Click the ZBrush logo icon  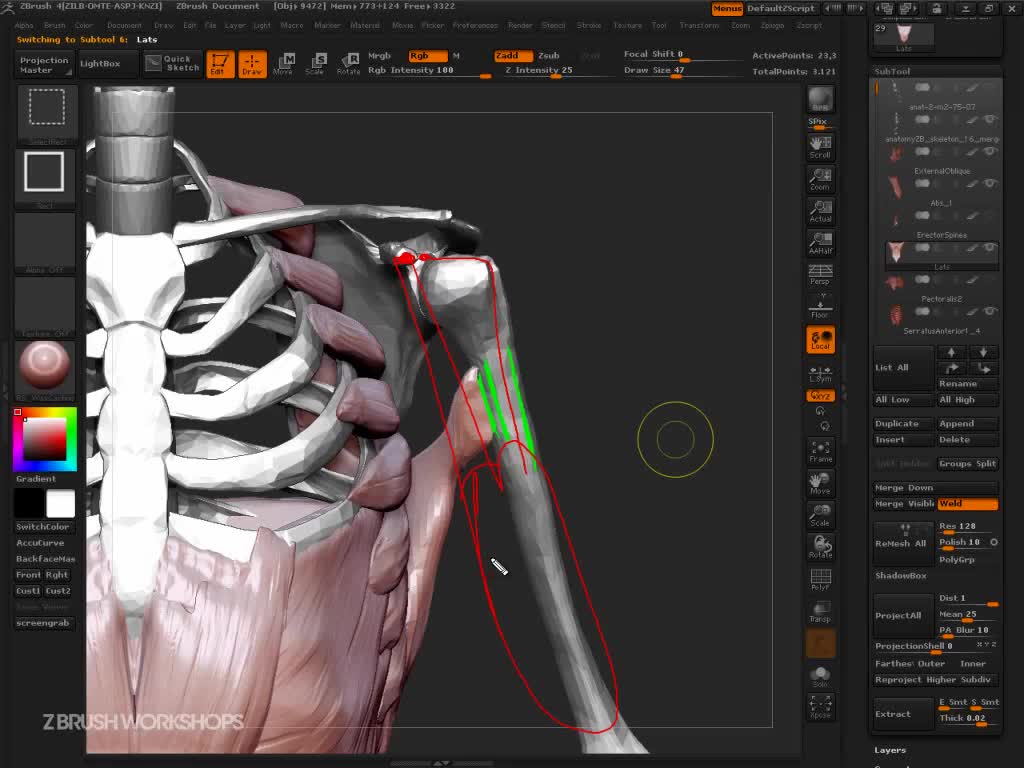[7, 7]
